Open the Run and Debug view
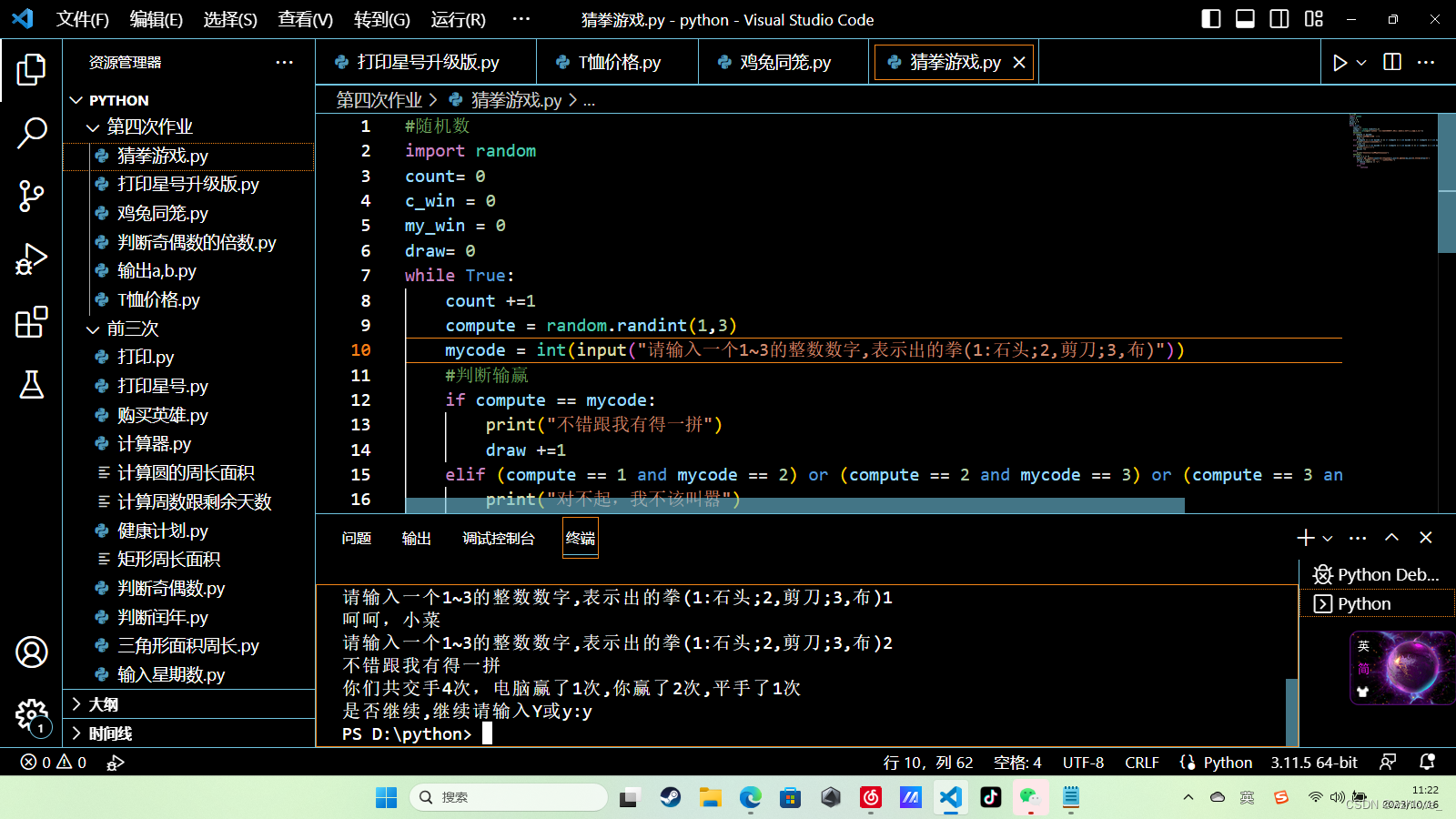This screenshot has height=819, width=1456. tap(31, 259)
